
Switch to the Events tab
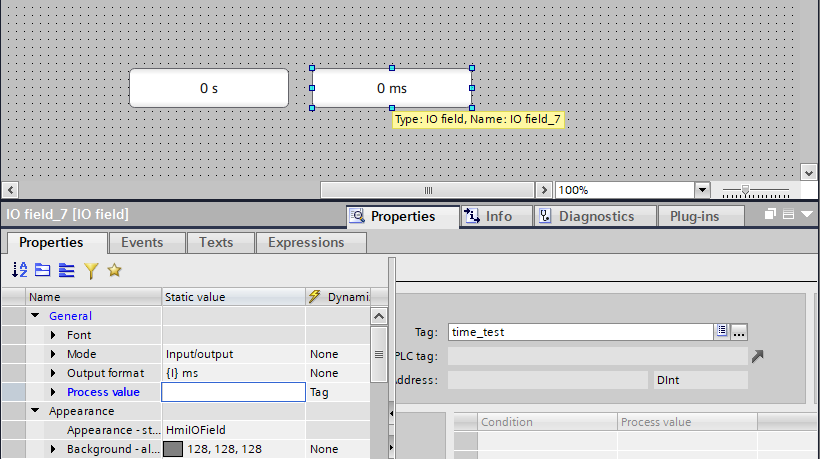(x=142, y=243)
